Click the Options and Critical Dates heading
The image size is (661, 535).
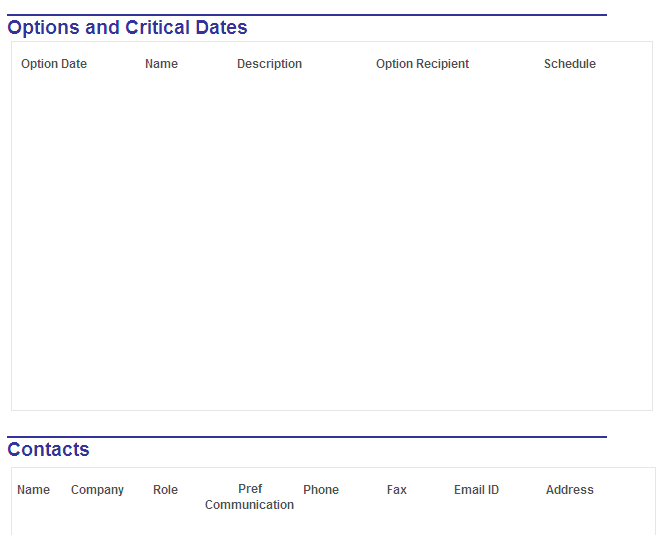click(x=127, y=27)
